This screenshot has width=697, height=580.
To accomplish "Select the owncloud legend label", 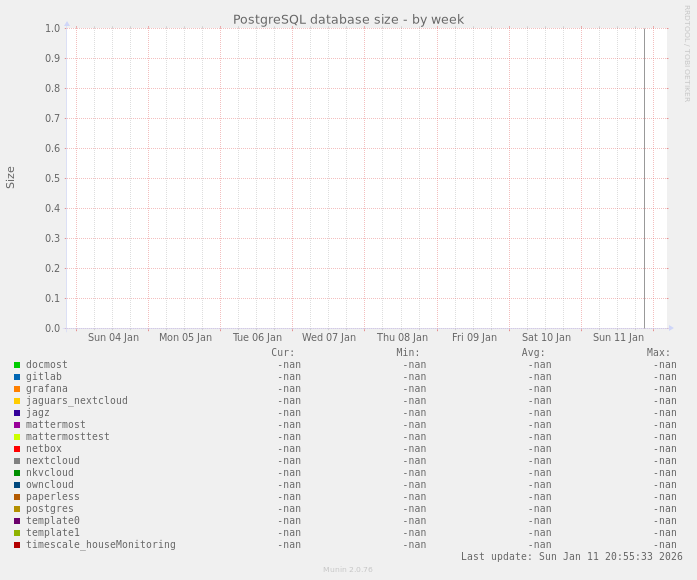I will pos(50,485).
